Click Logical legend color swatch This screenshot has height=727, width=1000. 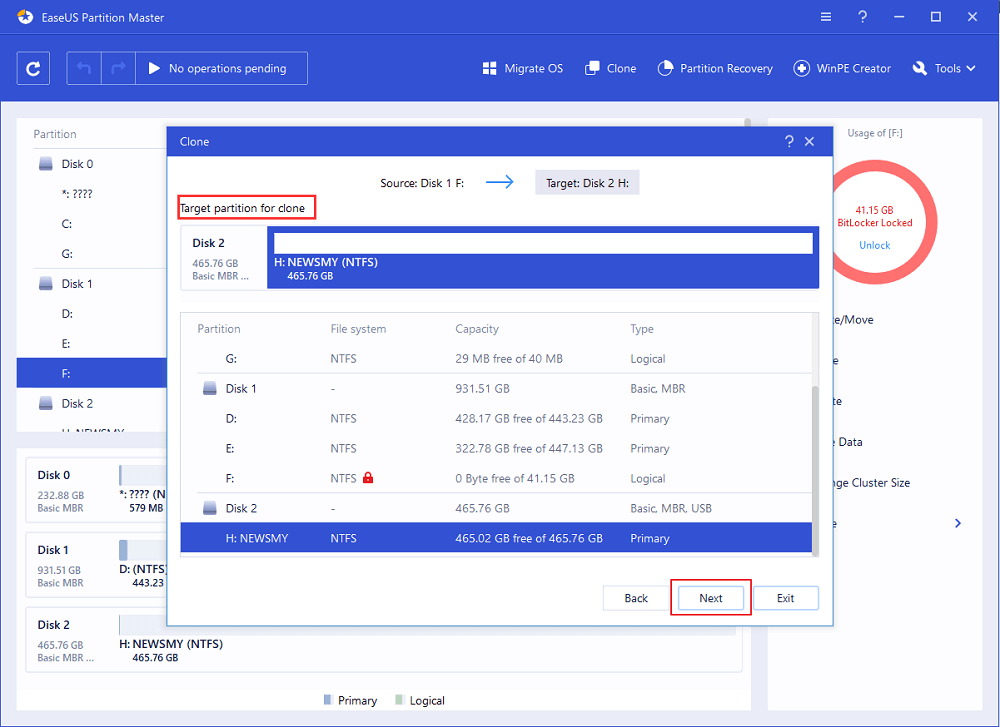[x=400, y=700]
